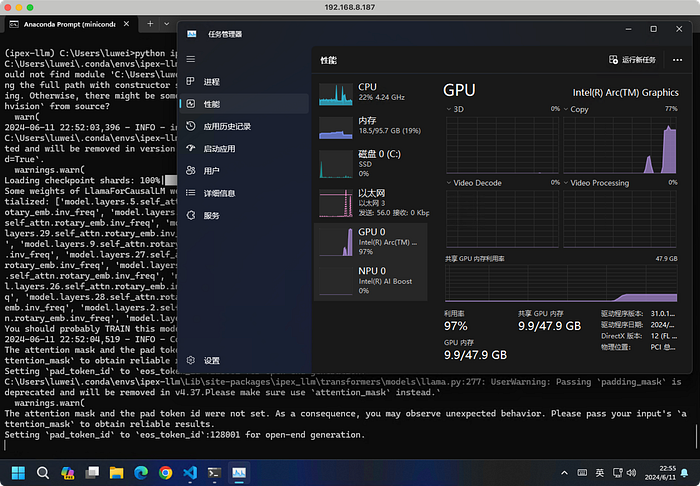
Task: Click the Intel(R) Arc(TM) Graphics label
Action: click(625, 92)
